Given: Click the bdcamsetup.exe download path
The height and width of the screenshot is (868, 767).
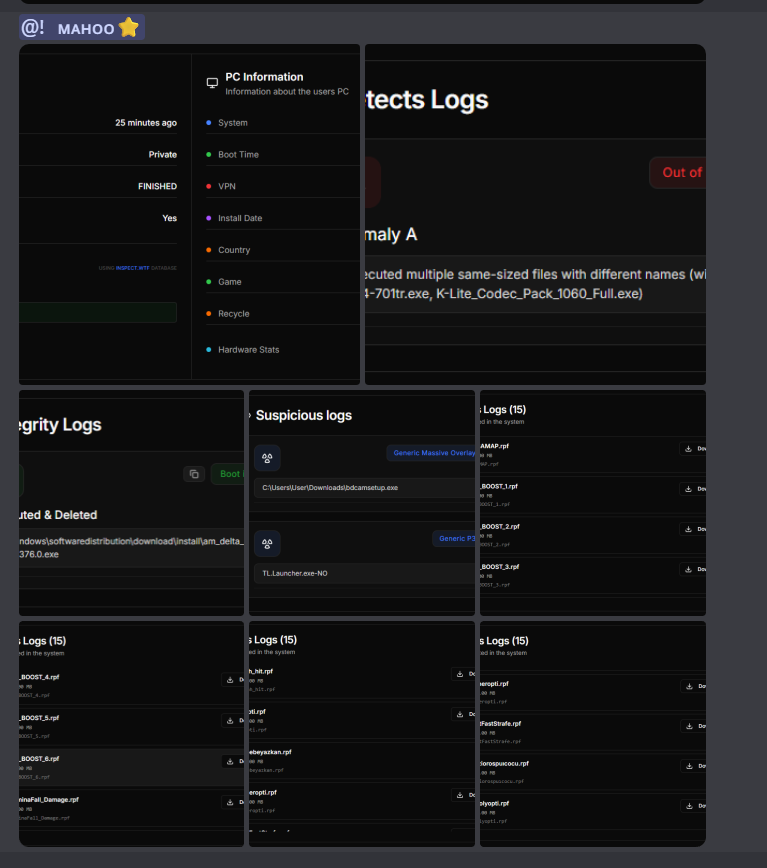Looking at the screenshot, I should tap(365, 488).
